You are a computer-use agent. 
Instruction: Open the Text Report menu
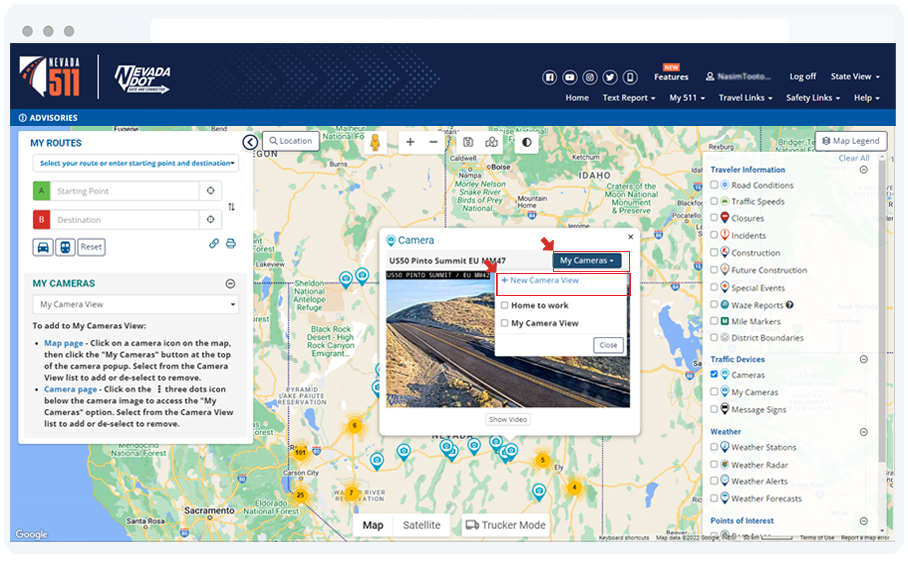629,97
